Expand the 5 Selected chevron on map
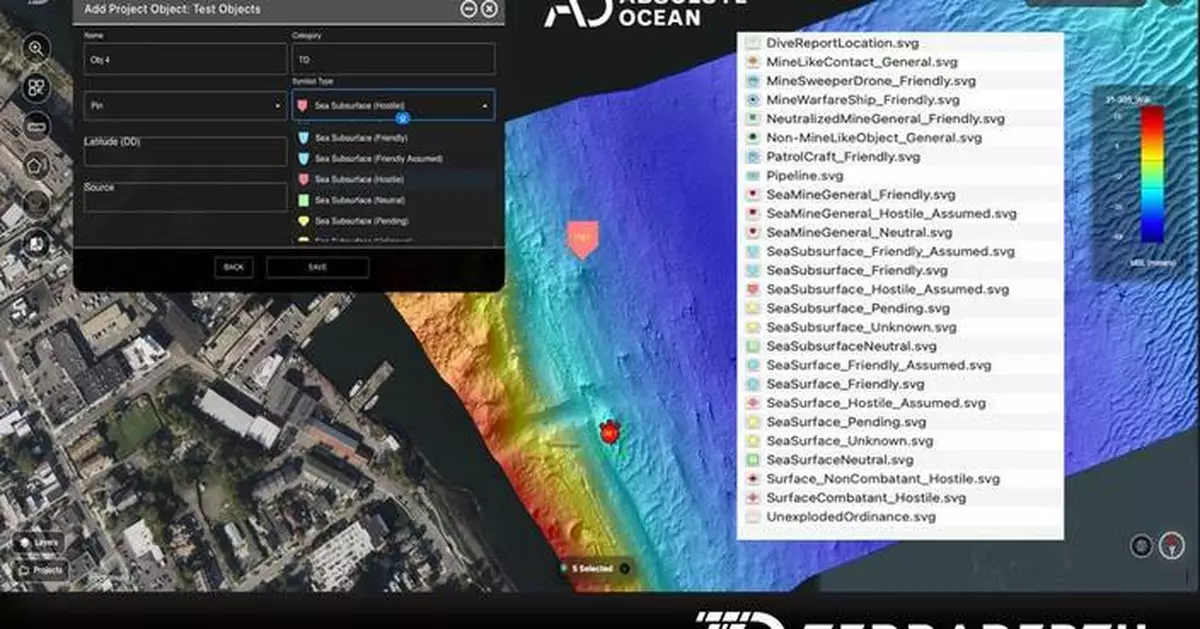The width and height of the screenshot is (1200, 629). pyautogui.click(x=624, y=568)
